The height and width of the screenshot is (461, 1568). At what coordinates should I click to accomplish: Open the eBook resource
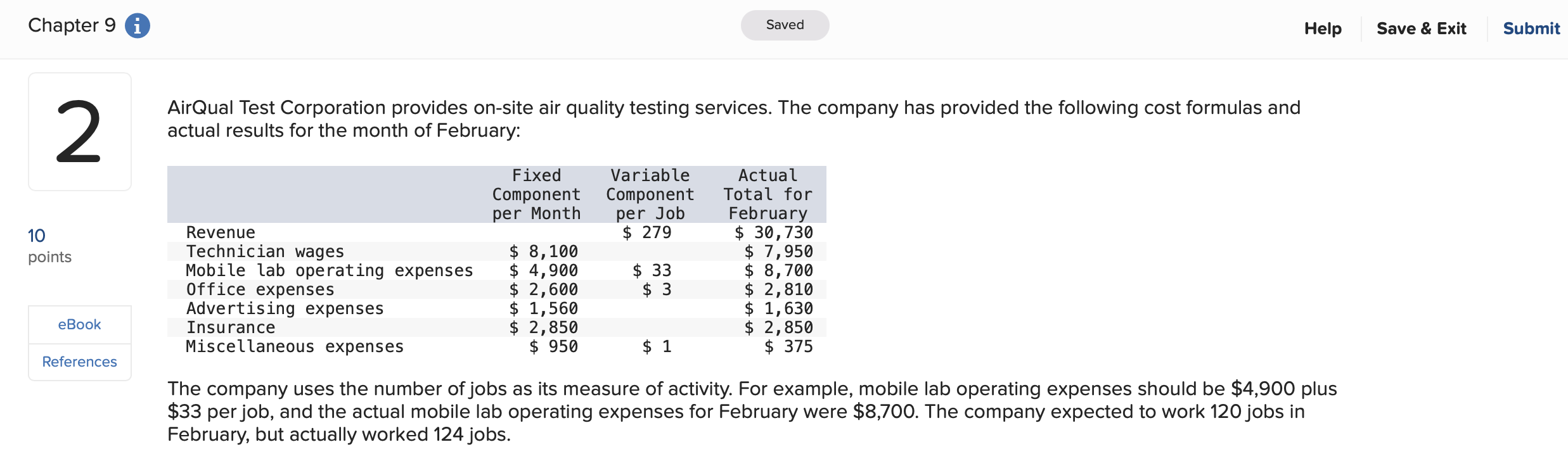(x=79, y=324)
